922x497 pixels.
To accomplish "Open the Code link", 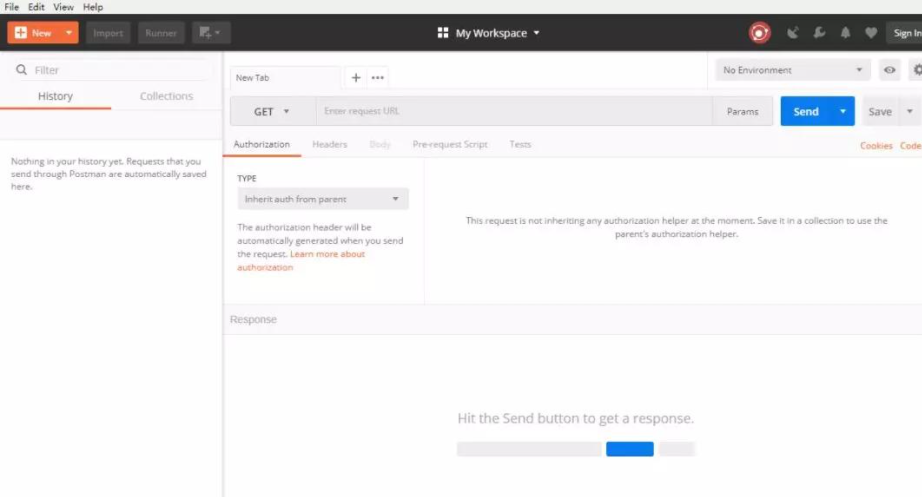I will [x=910, y=146].
